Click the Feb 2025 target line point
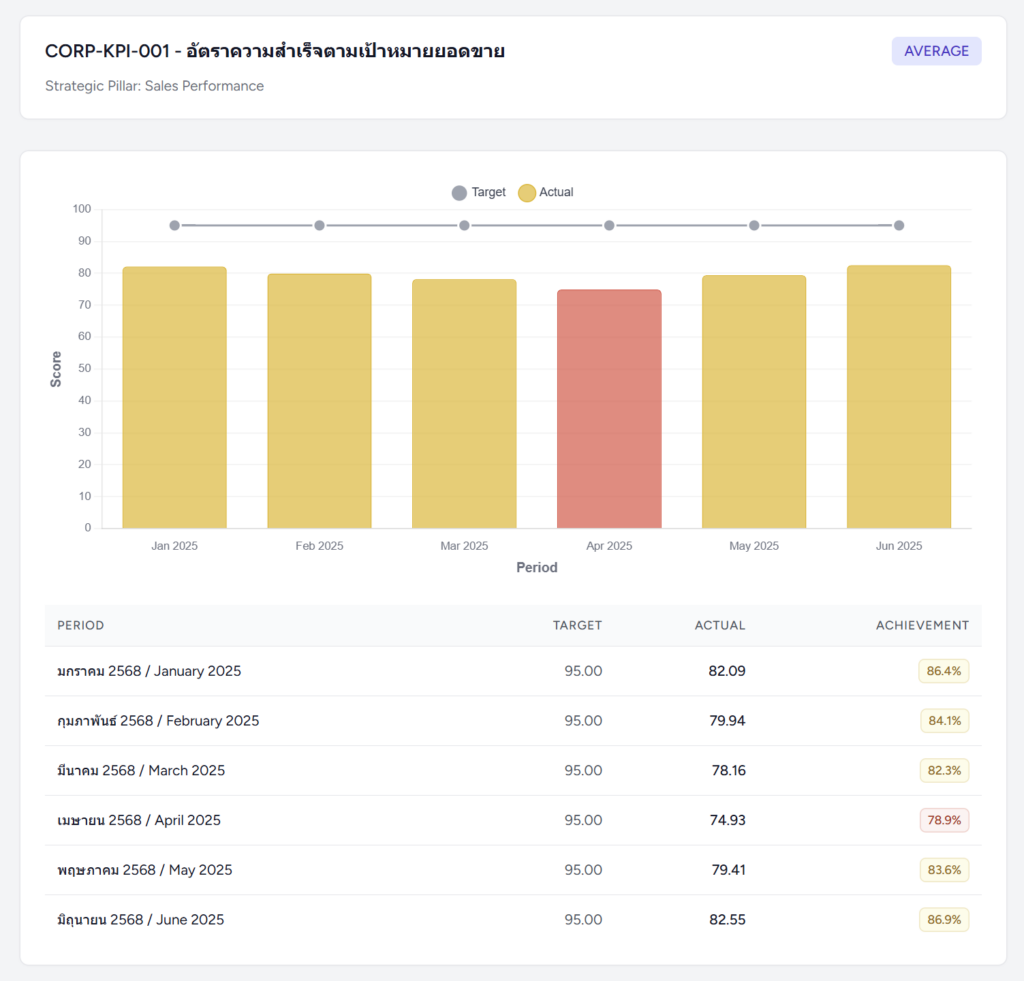Image resolution: width=1024 pixels, height=981 pixels. [319, 225]
